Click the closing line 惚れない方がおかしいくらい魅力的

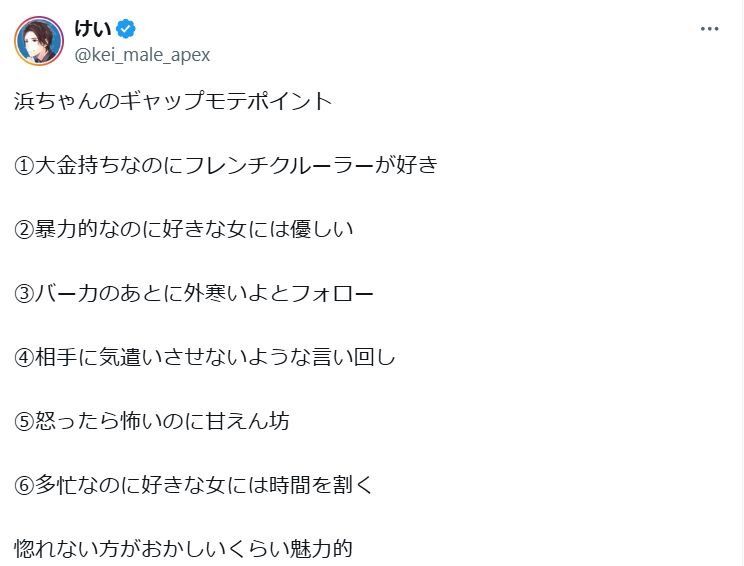[183, 549]
